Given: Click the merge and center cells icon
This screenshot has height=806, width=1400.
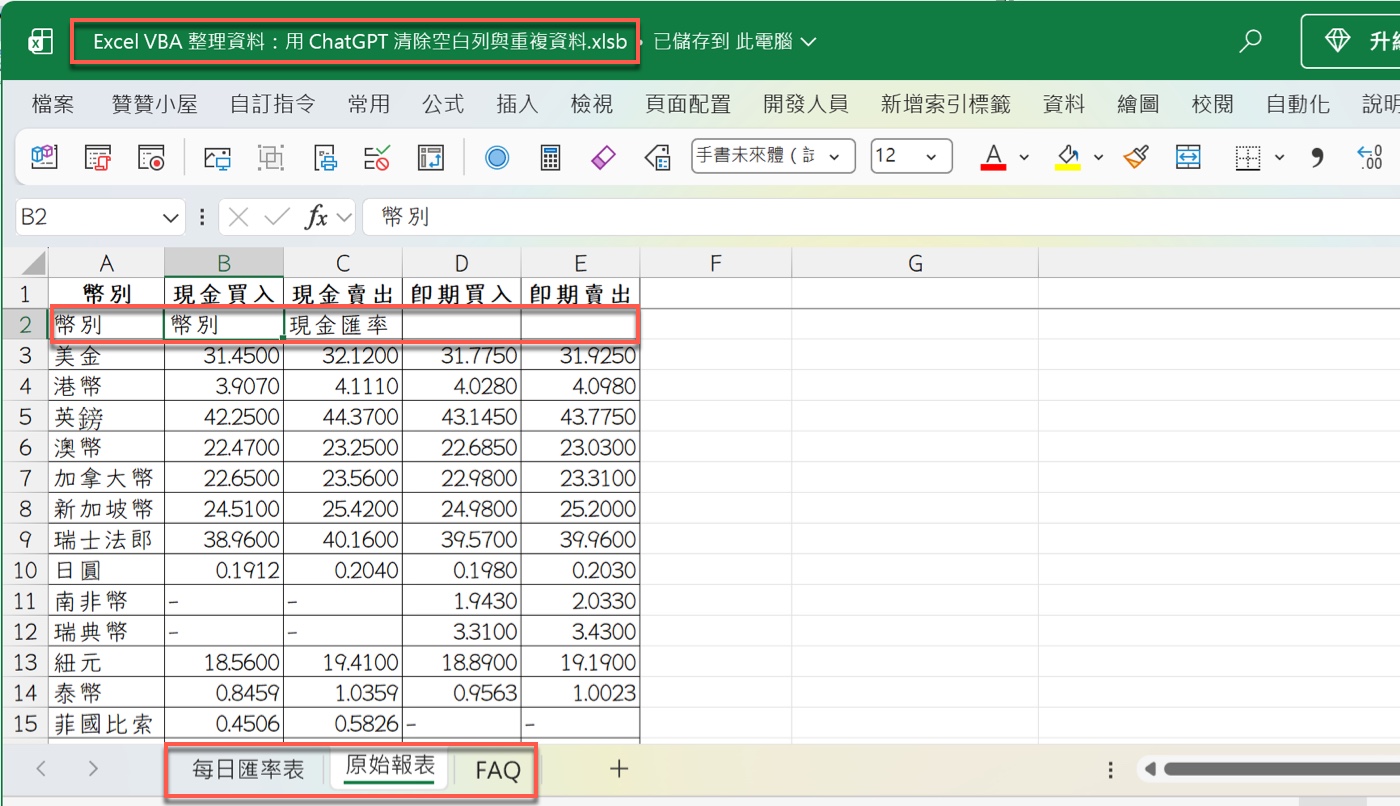Looking at the screenshot, I should point(1188,157).
